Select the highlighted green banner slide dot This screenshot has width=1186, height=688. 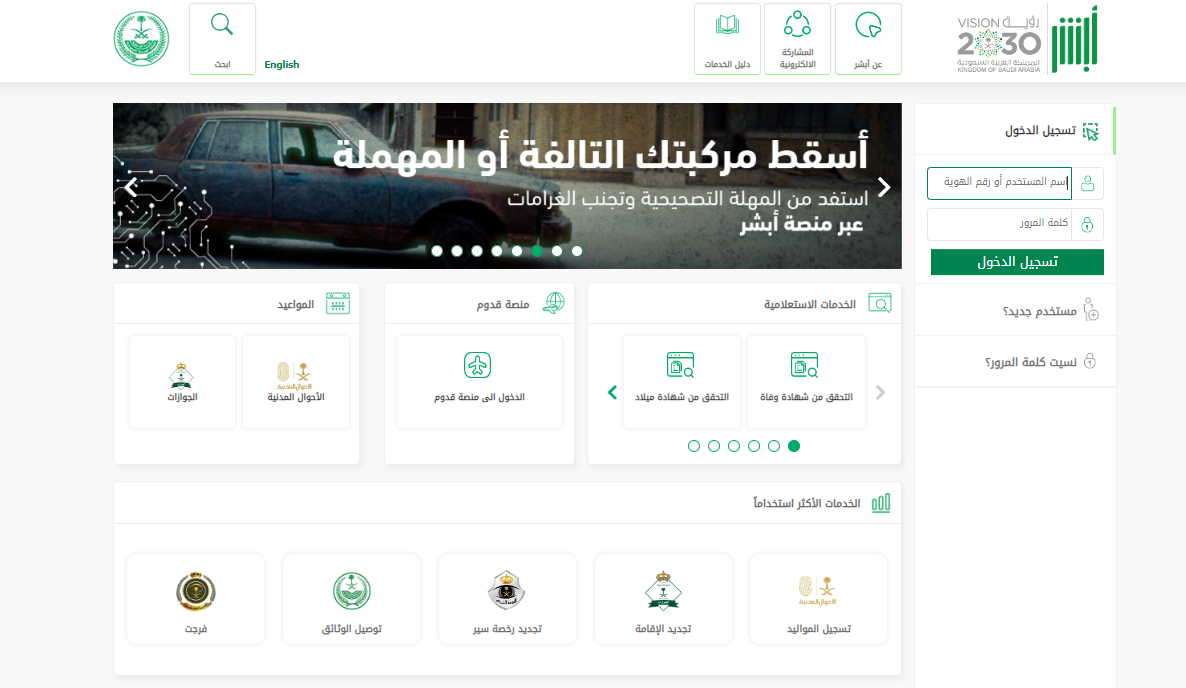537,251
